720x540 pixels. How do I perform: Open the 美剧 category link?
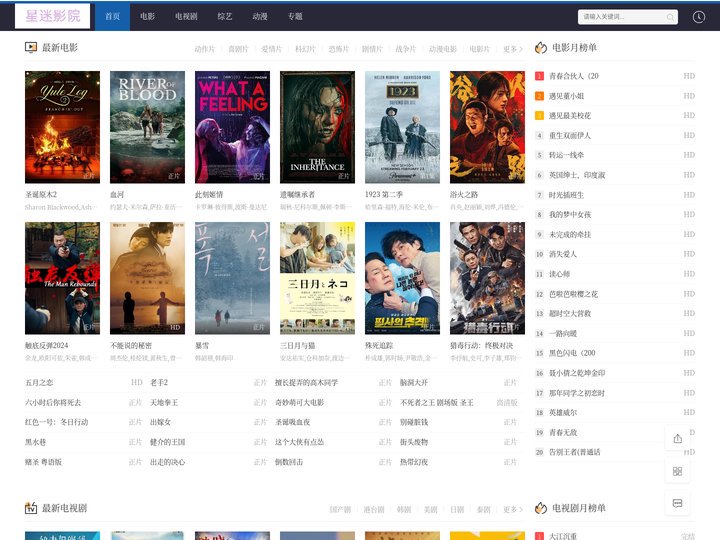click(430, 510)
